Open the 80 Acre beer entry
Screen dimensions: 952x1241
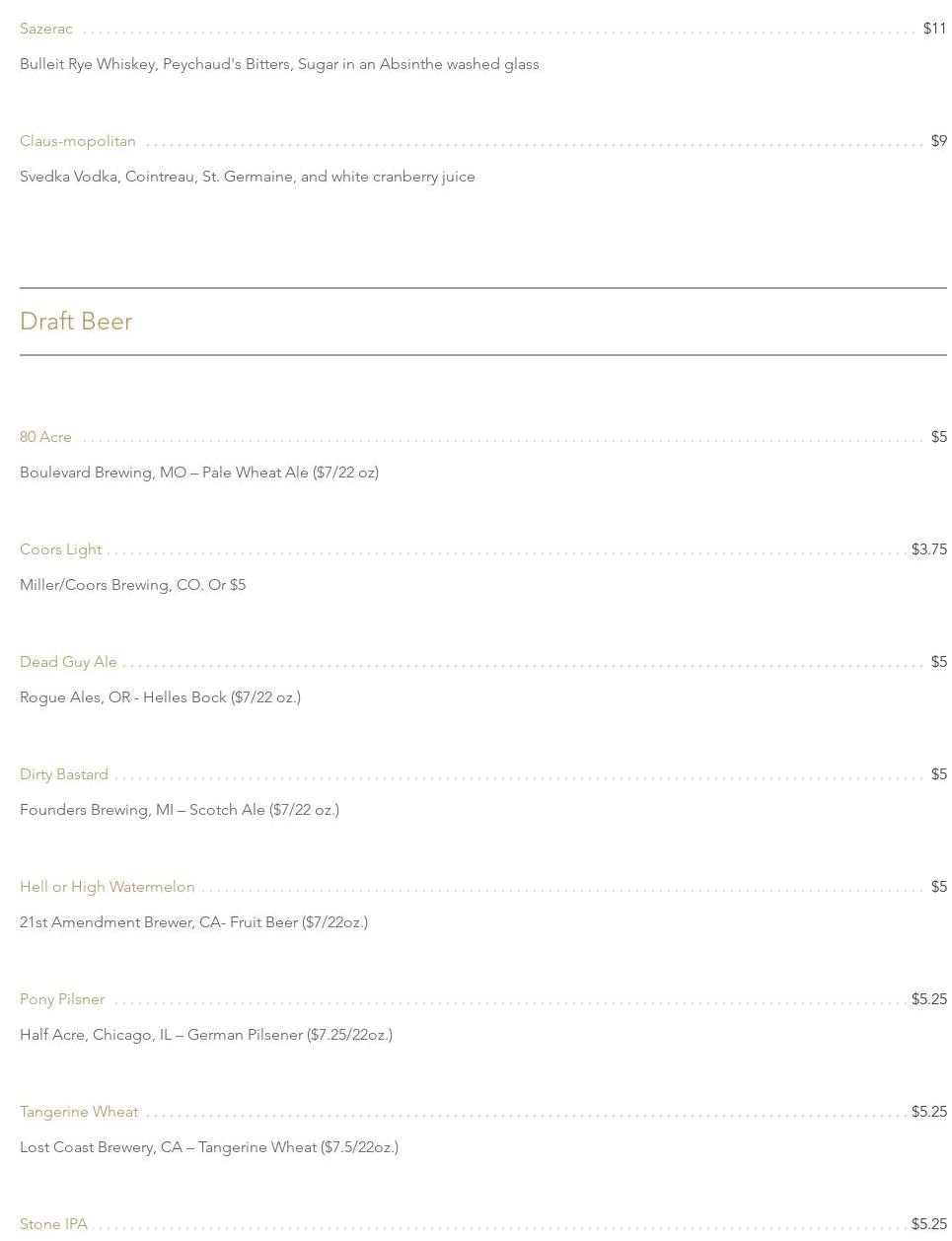point(45,437)
